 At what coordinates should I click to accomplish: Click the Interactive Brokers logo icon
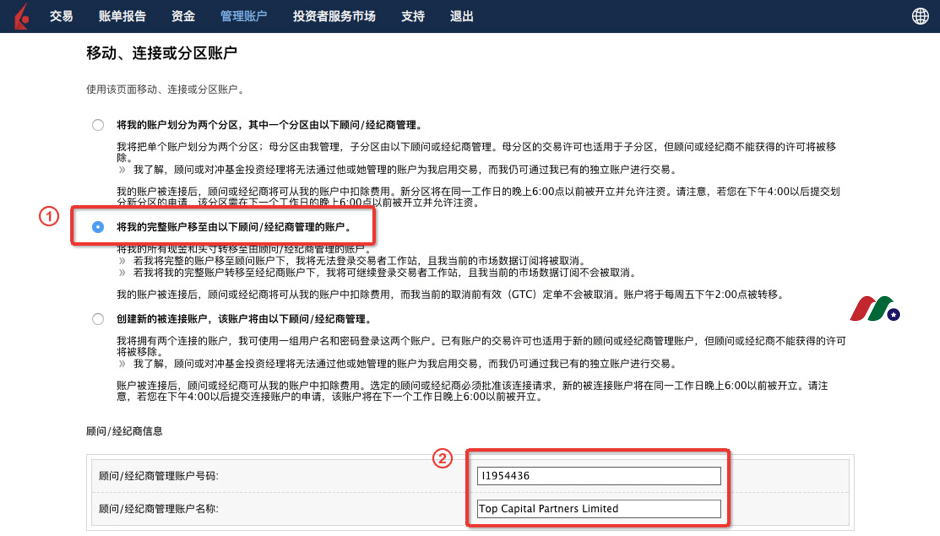point(22,16)
